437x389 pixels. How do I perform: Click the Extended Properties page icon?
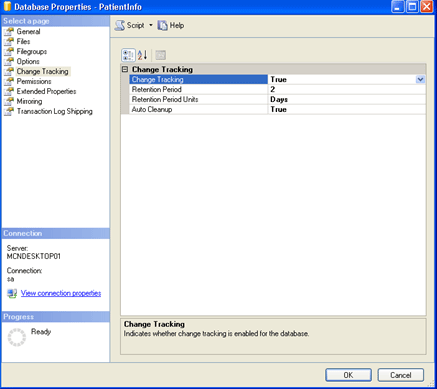[x=9, y=92]
